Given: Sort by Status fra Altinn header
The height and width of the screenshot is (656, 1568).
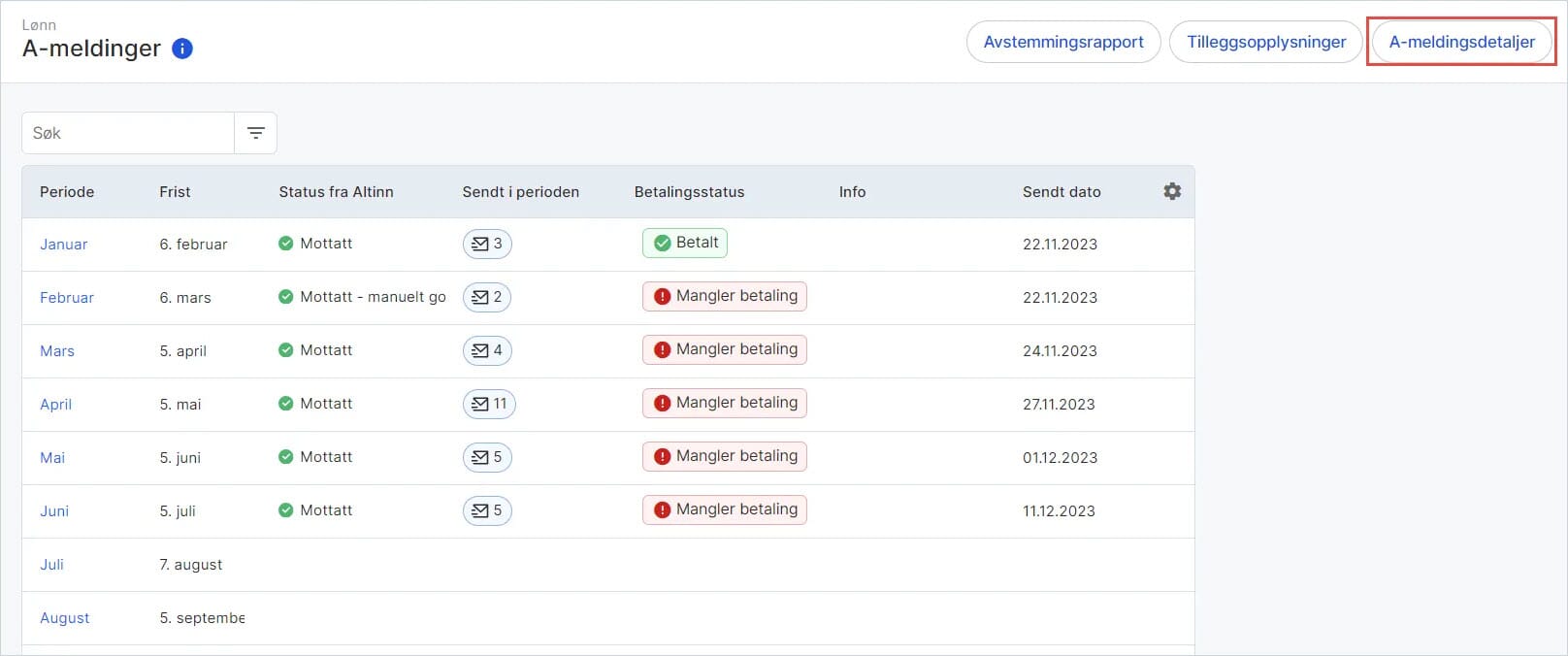Looking at the screenshot, I should (x=336, y=192).
